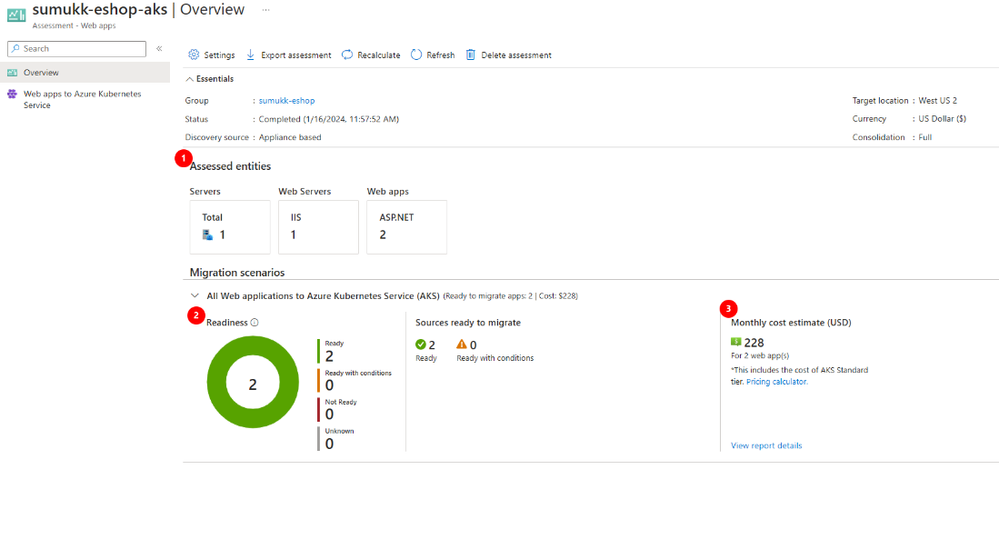Click the Refresh button label
The image size is (999, 559).
click(441, 55)
